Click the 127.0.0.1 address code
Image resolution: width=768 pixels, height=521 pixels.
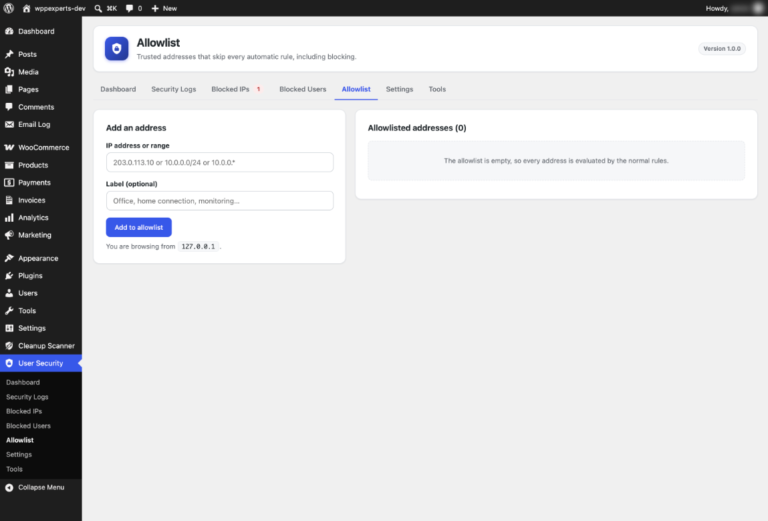pos(198,246)
